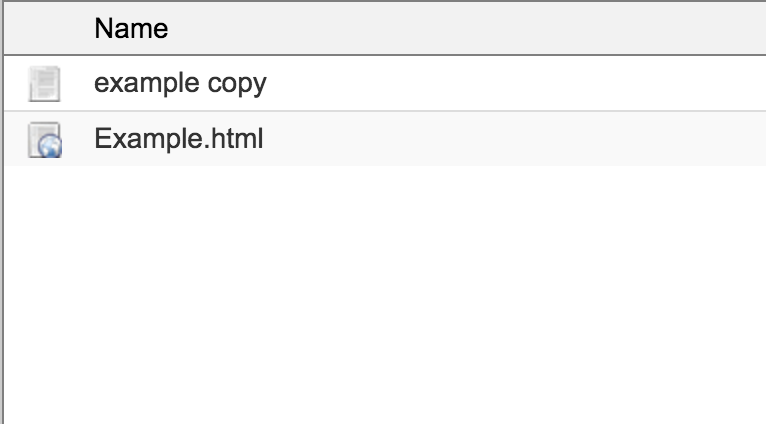This screenshot has height=424, width=766.
Task: Click the divider line between the two file rows
Action: point(385,111)
